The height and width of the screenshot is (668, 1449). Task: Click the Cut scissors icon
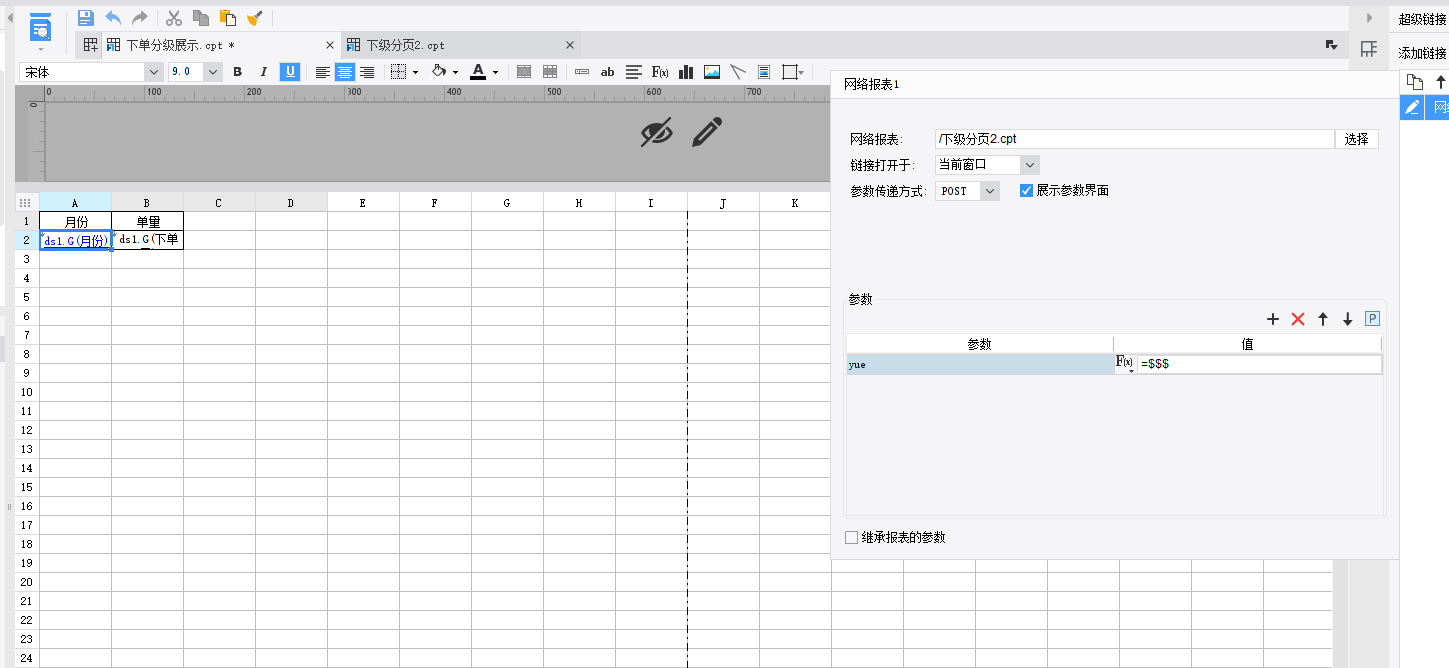tap(173, 18)
